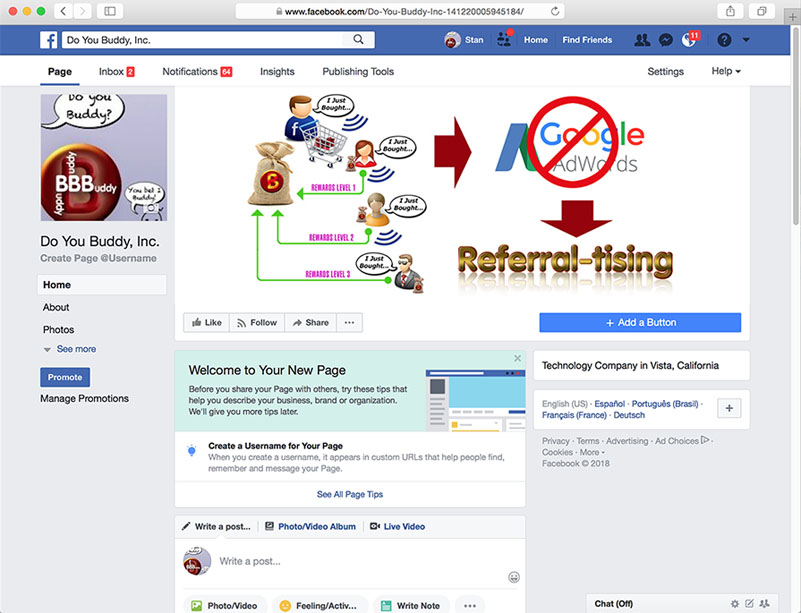801x613 pixels.
Task: Select Photo/Video Album option
Action: coord(311,526)
